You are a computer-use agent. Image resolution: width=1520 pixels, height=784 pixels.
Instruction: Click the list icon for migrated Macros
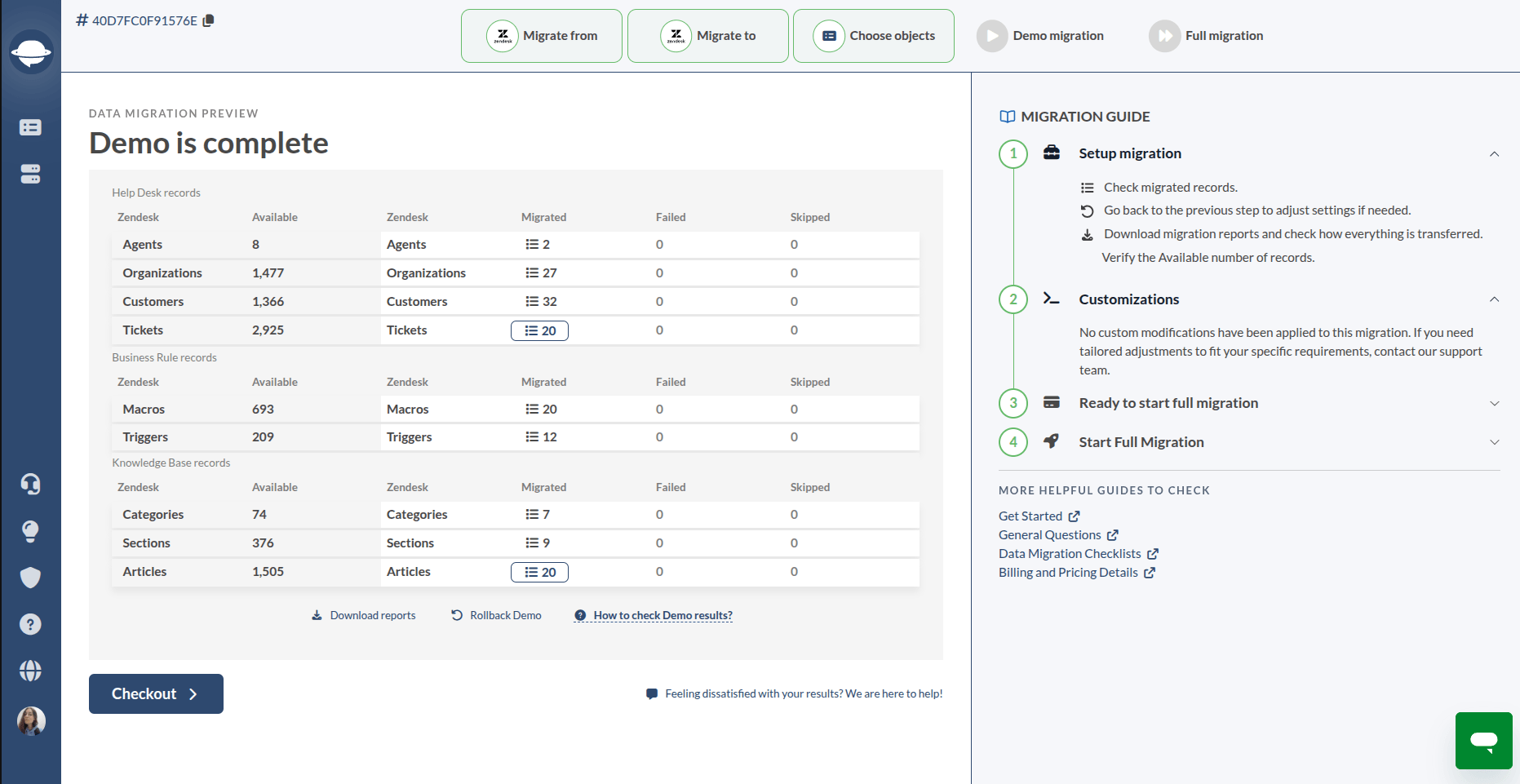point(532,410)
